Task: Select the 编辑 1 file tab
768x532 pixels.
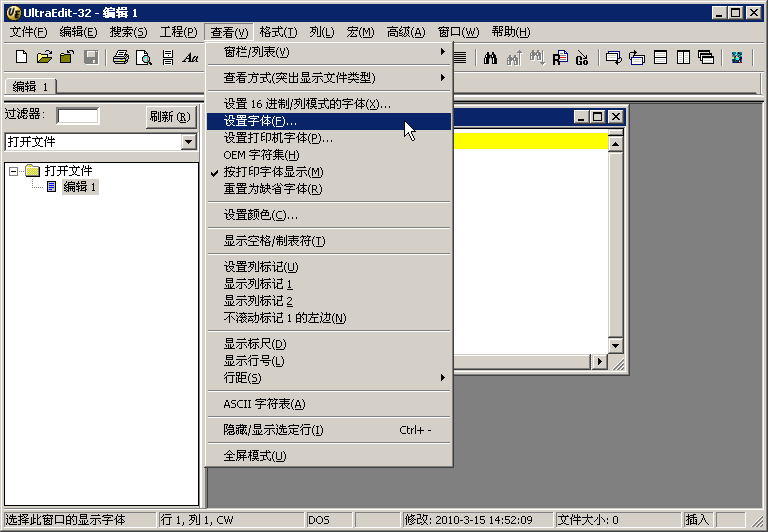Action: [x=30, y=87]
